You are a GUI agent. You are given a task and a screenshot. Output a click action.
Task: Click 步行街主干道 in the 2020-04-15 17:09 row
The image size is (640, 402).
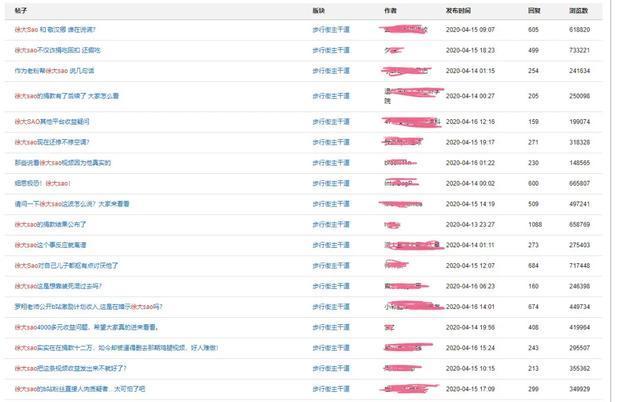coord(331,388)
